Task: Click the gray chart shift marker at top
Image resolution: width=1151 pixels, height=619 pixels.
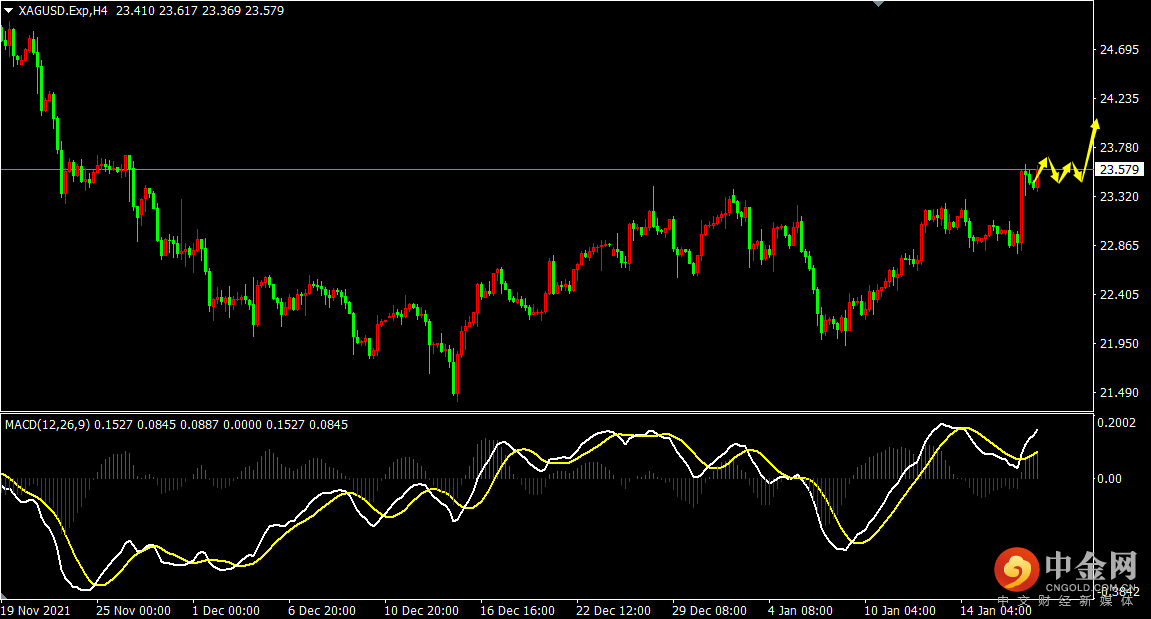Action: (878, 4)
